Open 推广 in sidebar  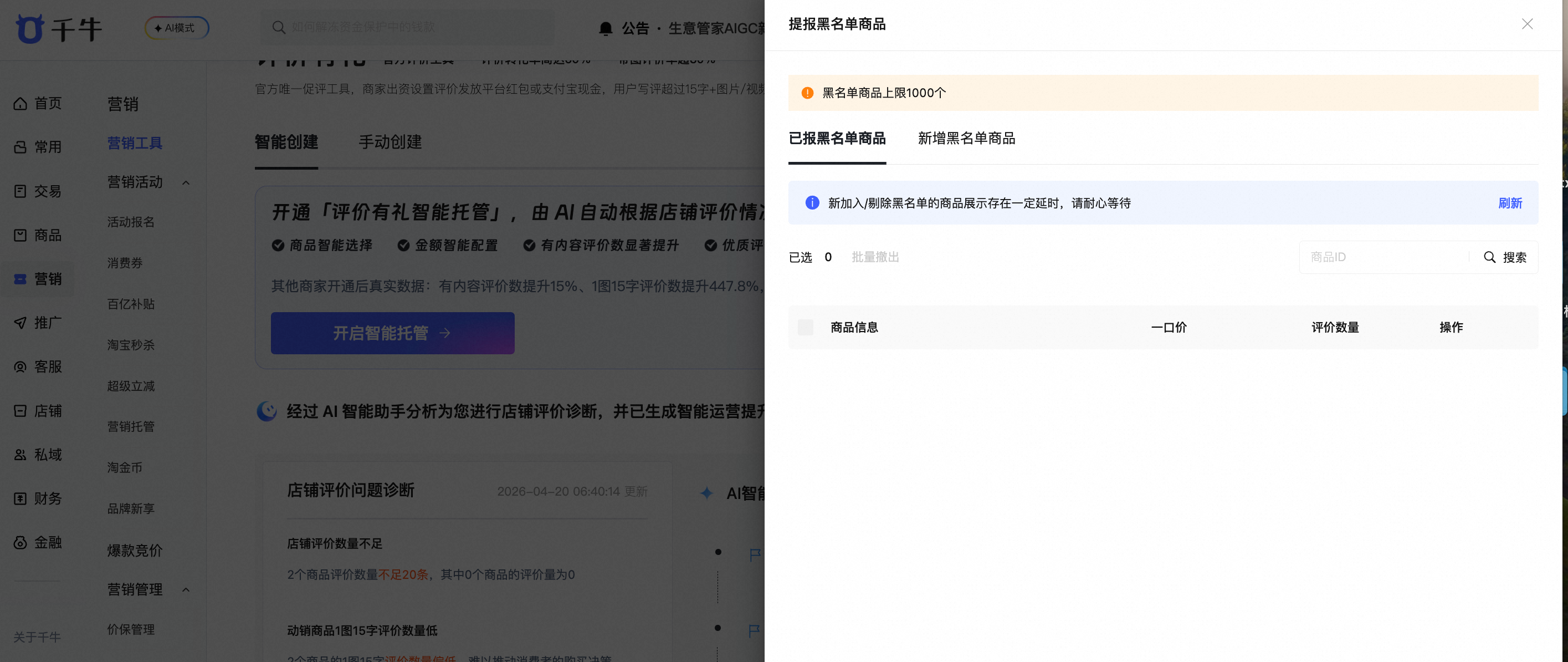[x=38, y=323]
